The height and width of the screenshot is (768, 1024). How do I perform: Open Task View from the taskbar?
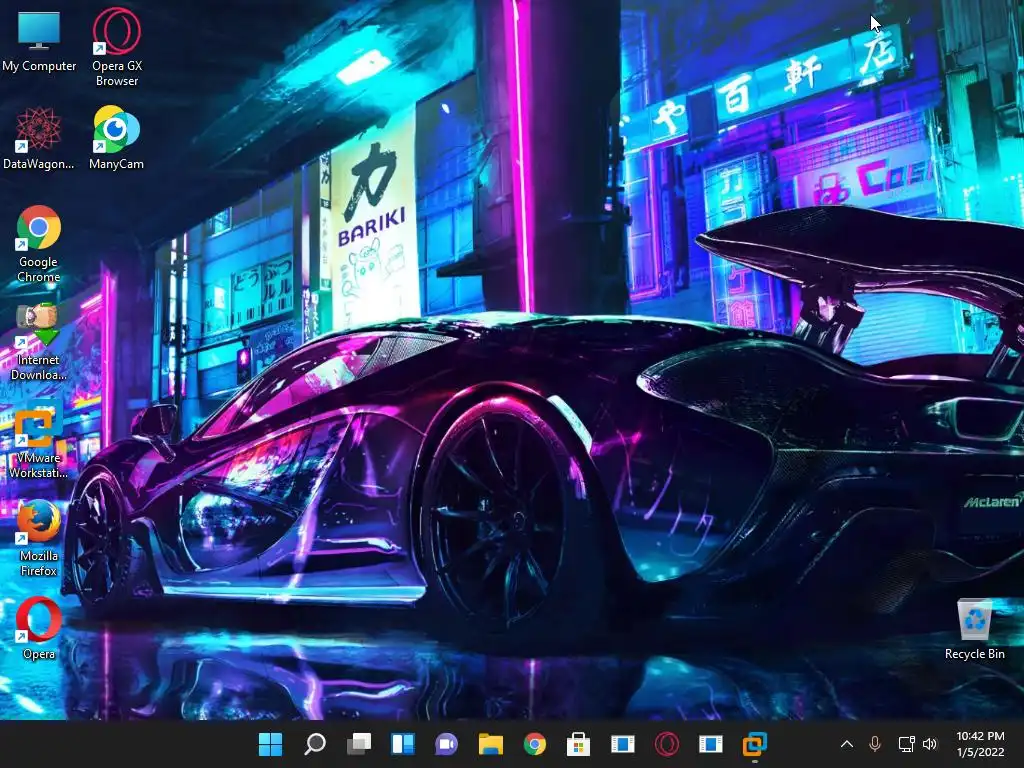pyautogui.click(x=359, y=744)
